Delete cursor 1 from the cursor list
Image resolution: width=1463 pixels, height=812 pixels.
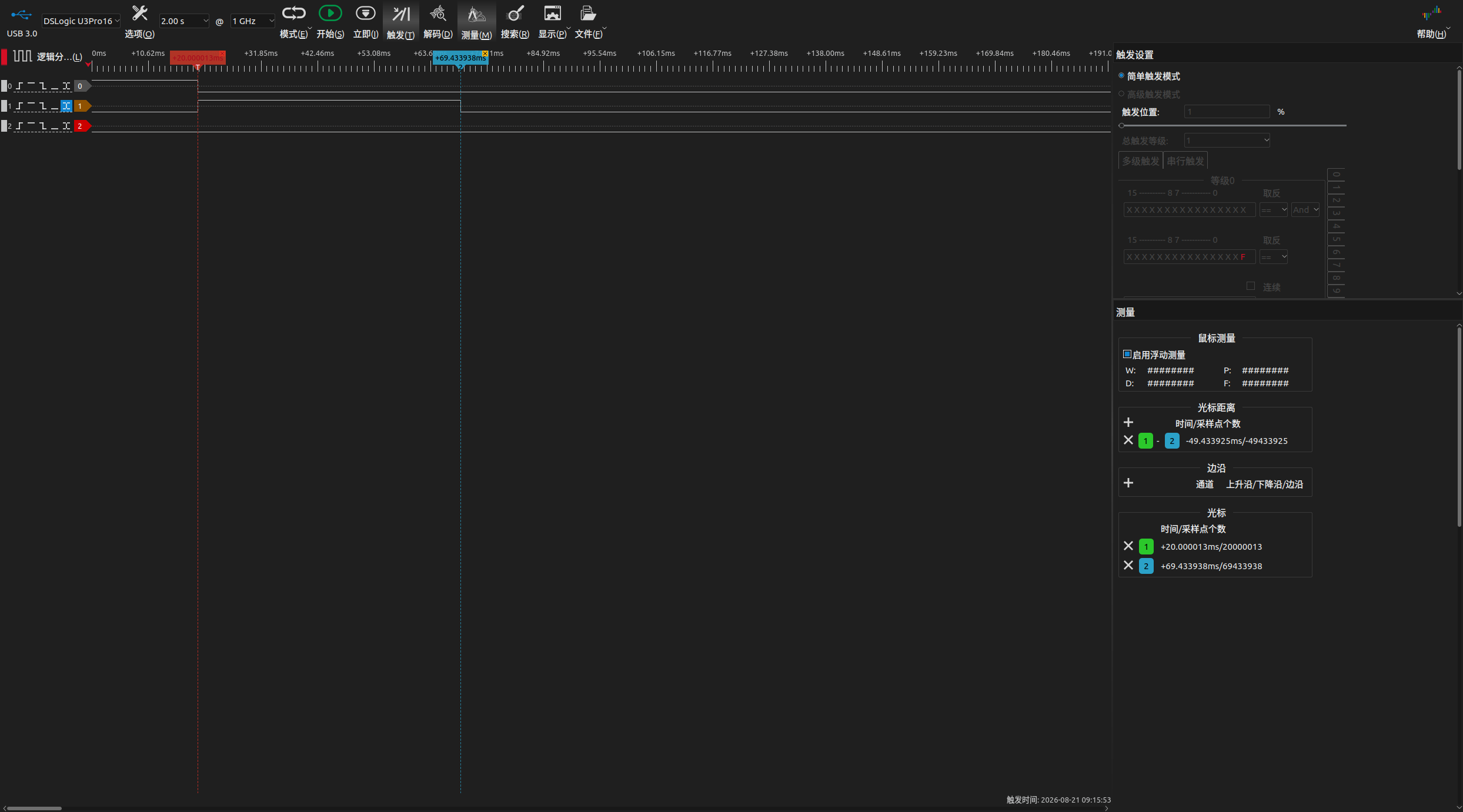(1128, 546)
